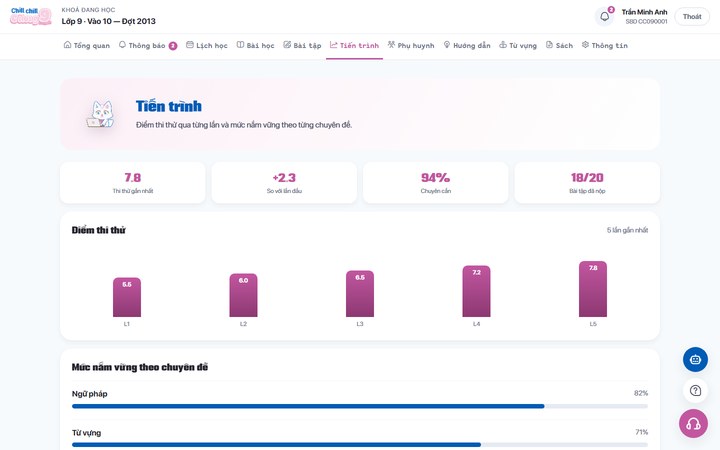Click the document icon beside Sách
Viewport: 720px width, 450px height.
point(549,45)
